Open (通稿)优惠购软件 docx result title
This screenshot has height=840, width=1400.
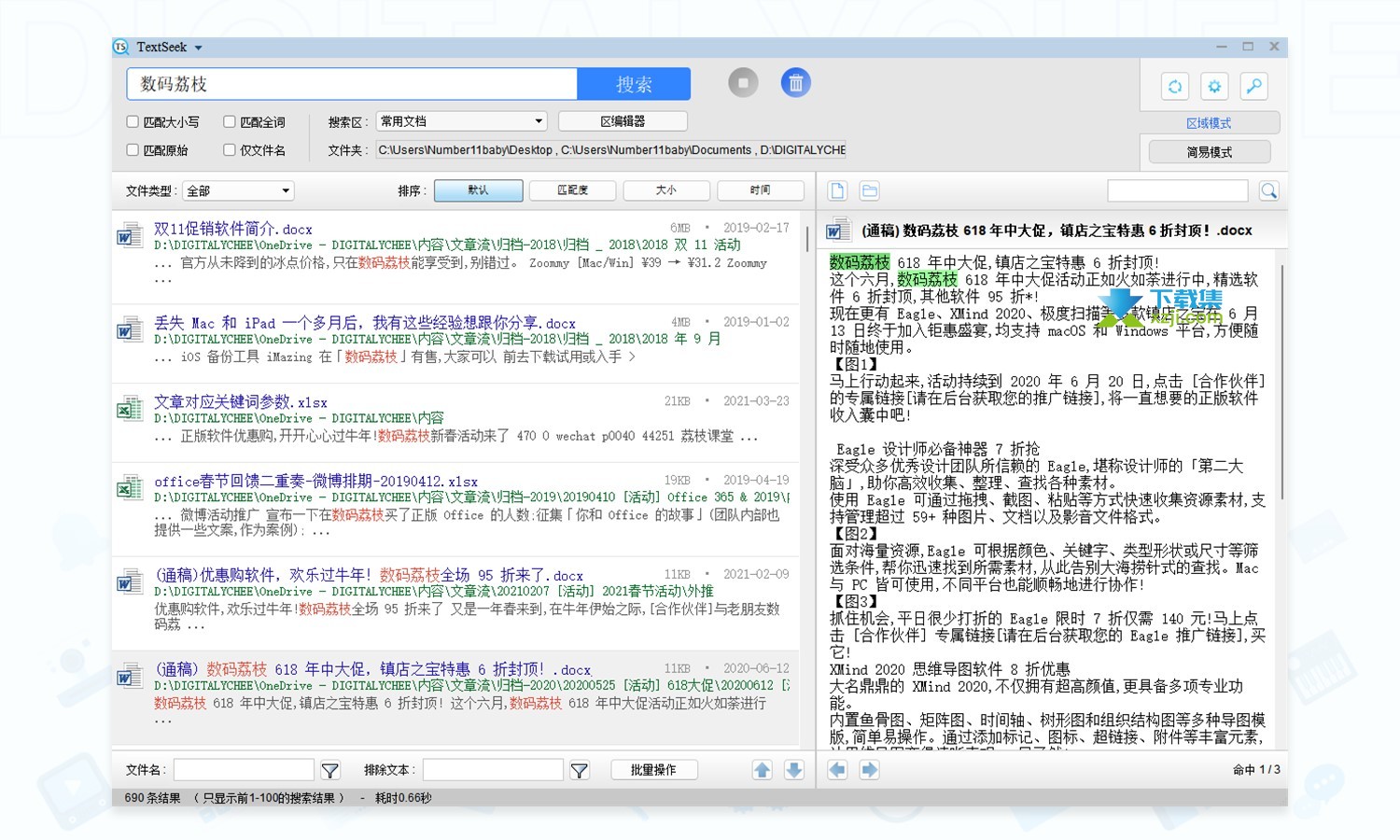click(x=369, y=576)
